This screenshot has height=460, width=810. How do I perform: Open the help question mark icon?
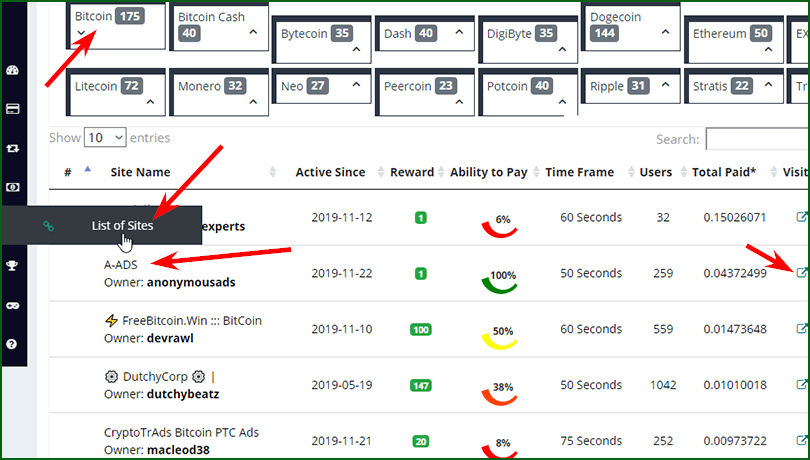[12, 344]
